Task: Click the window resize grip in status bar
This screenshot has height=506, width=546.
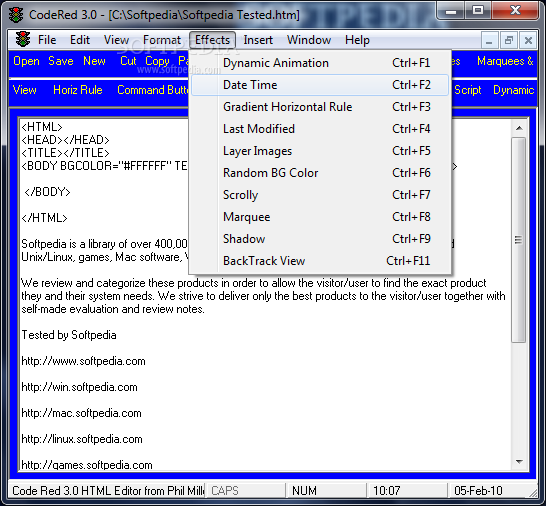Action: click(x=533, y=492)
